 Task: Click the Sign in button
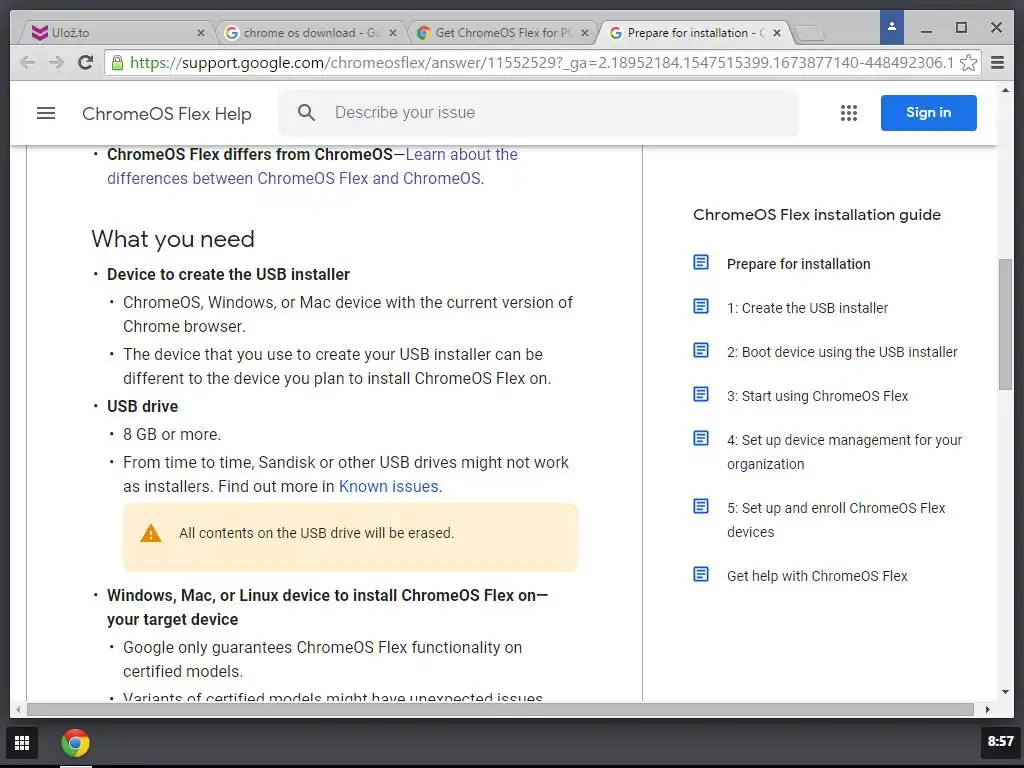click(x=928, y=112)
